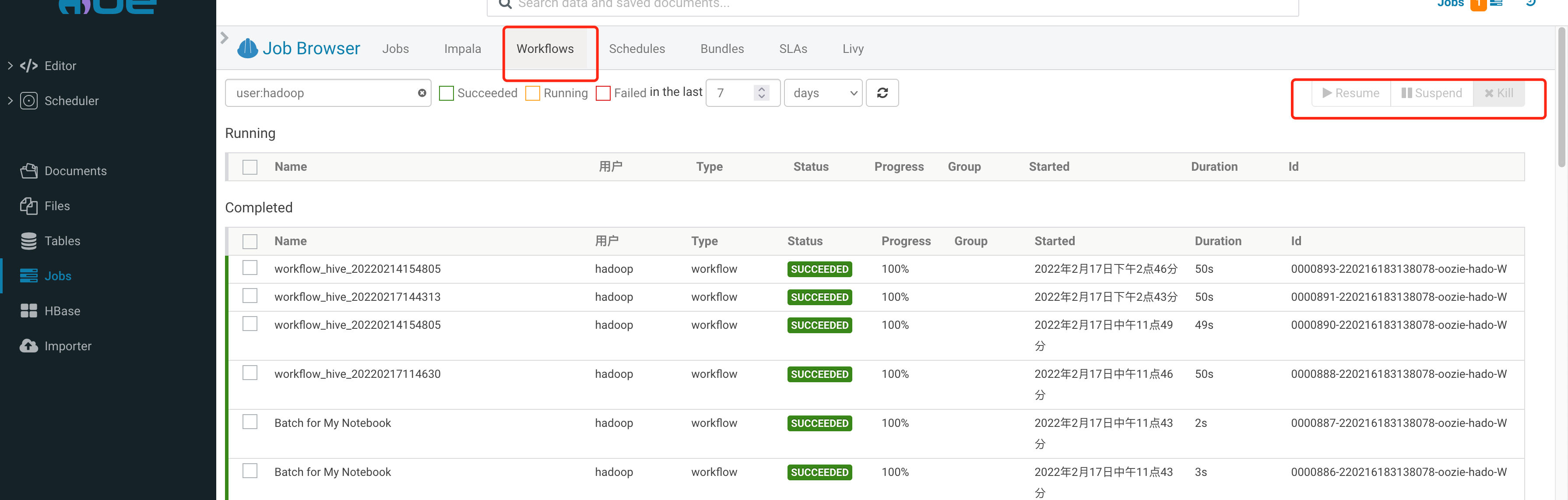Open the Scheduler sidebar icon
1568x500 pixels.
coord(28,101)
